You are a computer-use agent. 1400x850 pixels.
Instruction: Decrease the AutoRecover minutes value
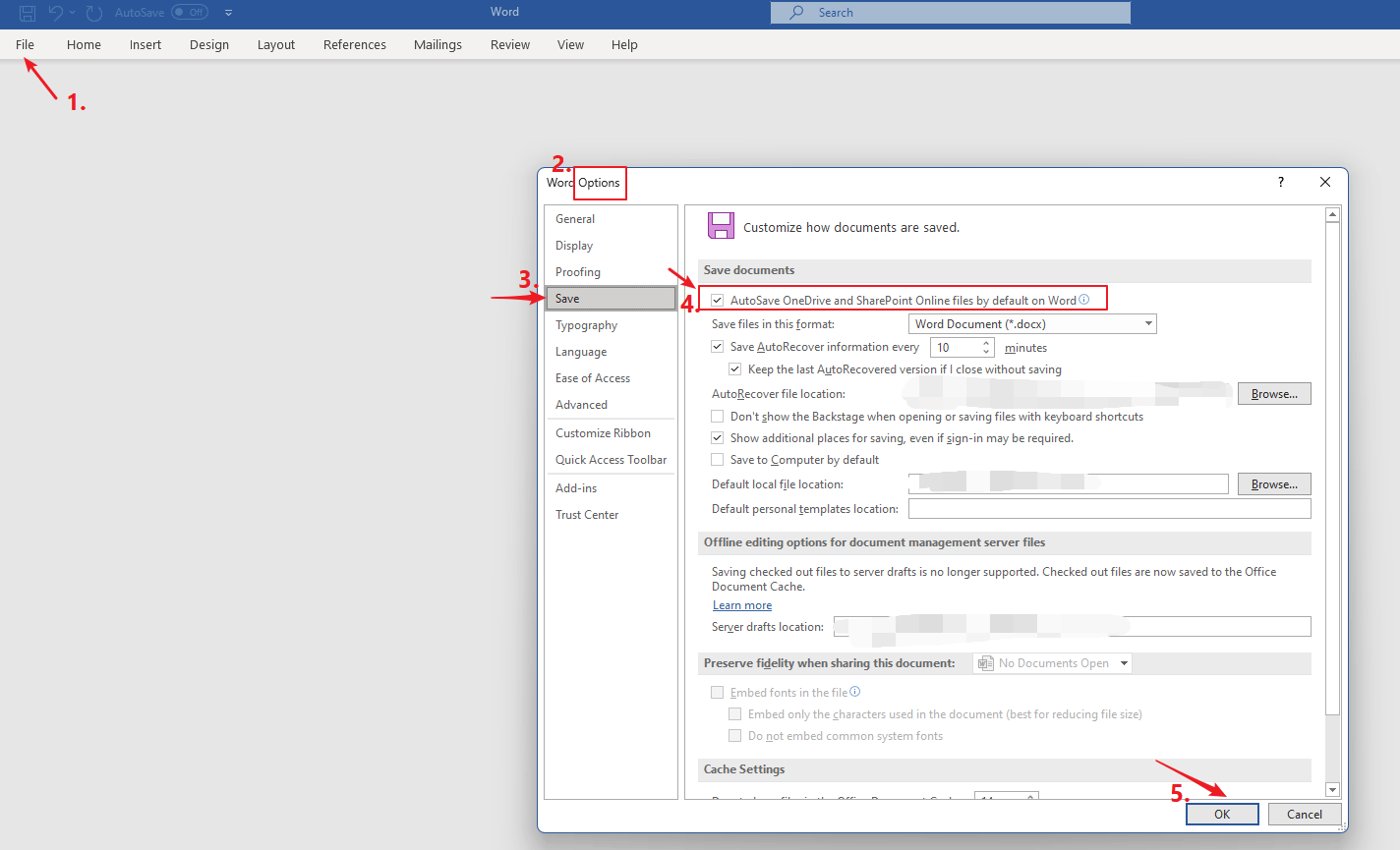986,352
